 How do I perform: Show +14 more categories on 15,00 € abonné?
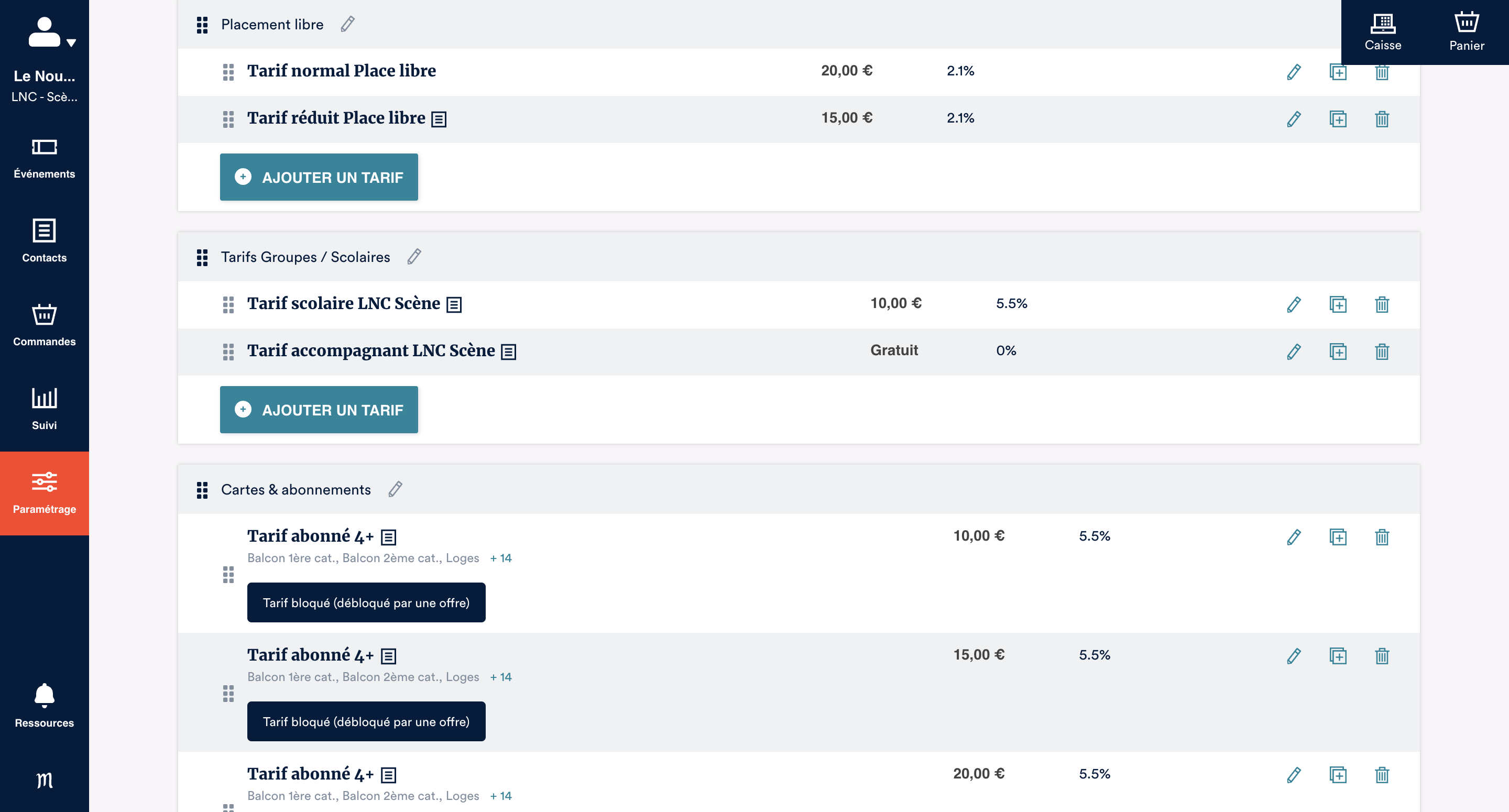(x=501, y=677)
